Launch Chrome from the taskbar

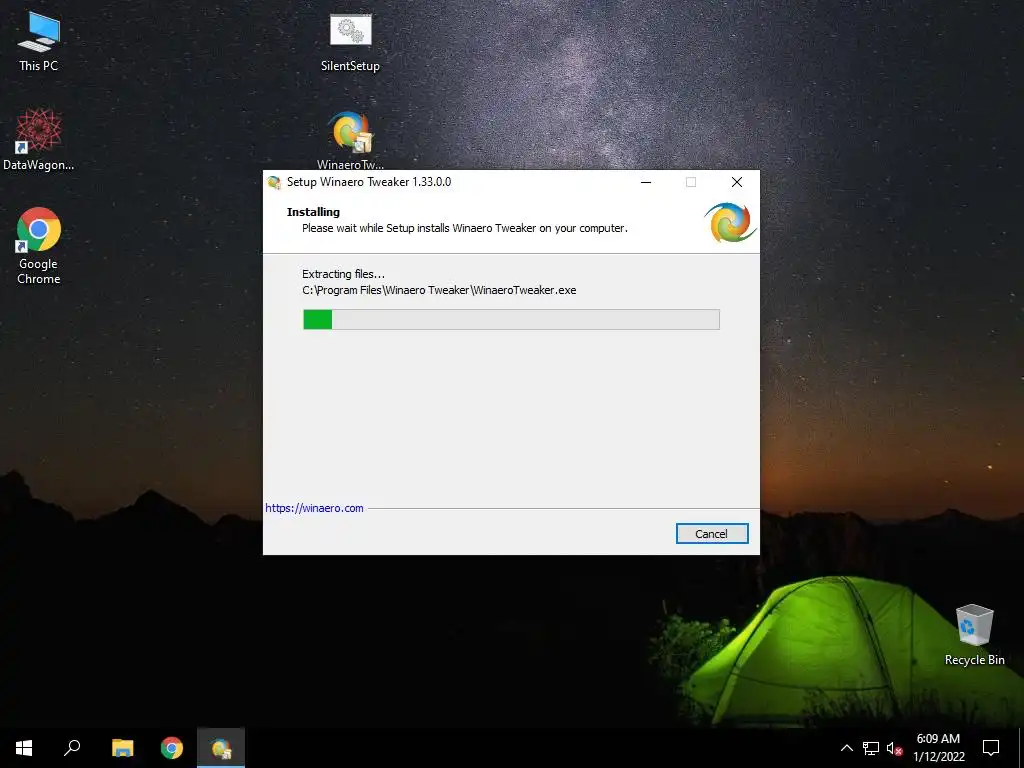click(x=172, y=748)
